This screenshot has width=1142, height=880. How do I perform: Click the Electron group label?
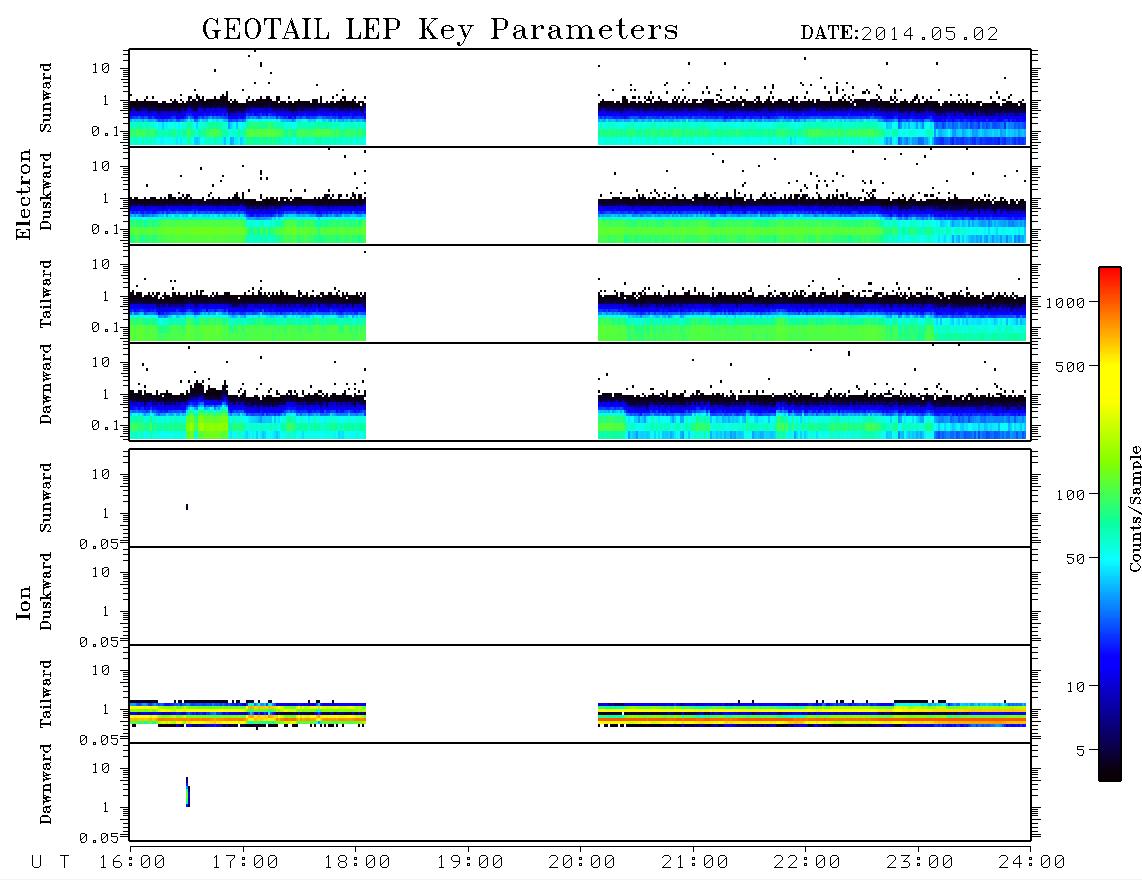pos(24,194)
